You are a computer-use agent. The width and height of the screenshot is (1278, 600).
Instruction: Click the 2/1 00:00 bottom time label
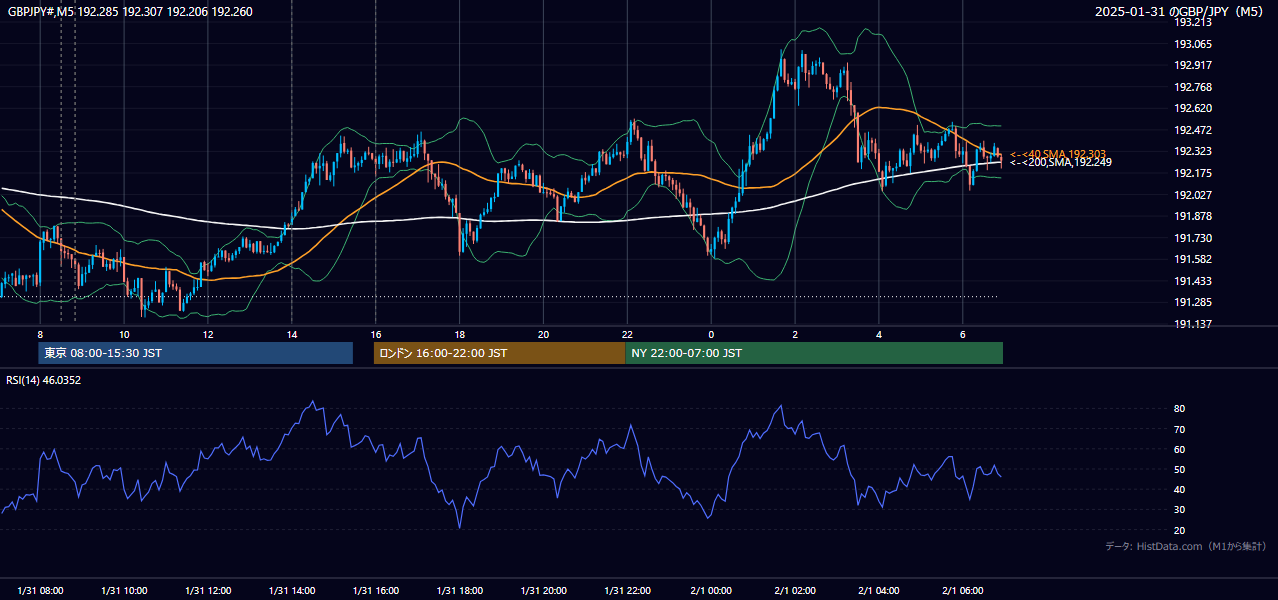(711, 591)
